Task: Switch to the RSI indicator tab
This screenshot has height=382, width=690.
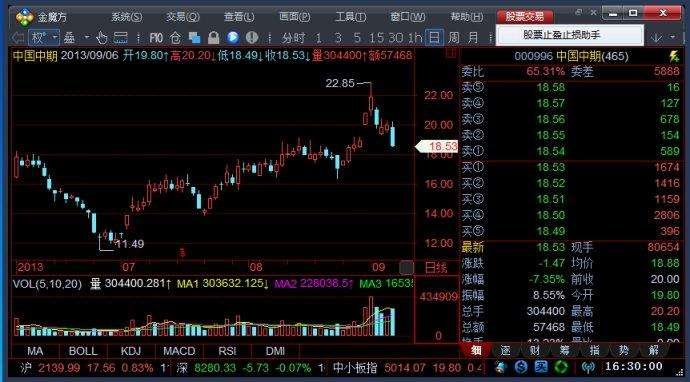Action: pos(228,351)
